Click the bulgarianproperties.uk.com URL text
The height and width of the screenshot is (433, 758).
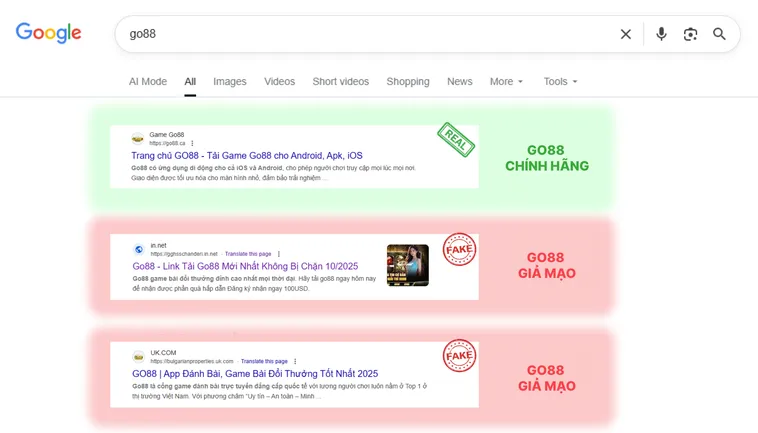click(x=192, y=361)
